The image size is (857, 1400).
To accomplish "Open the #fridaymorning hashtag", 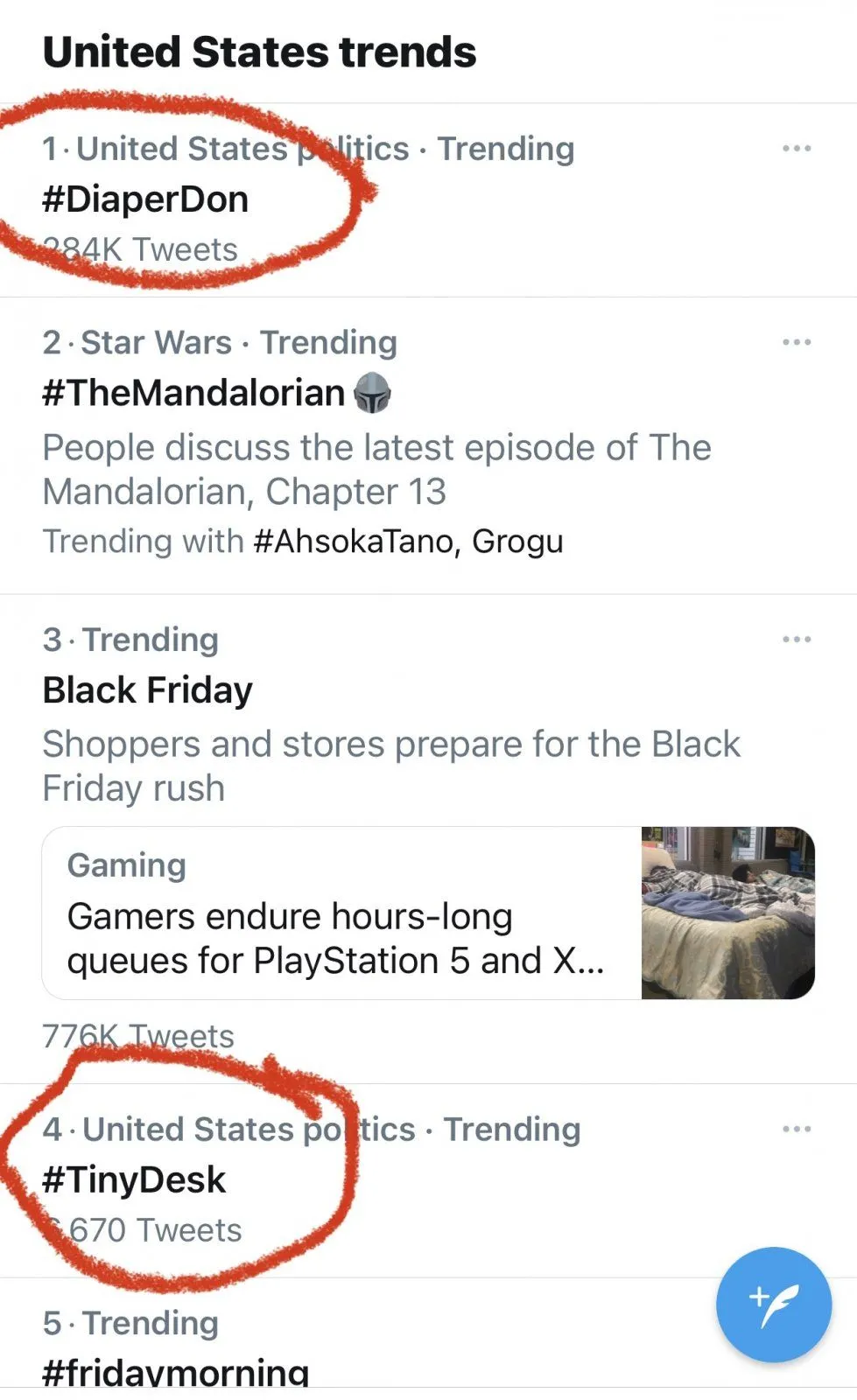I will coord(175,1371).
